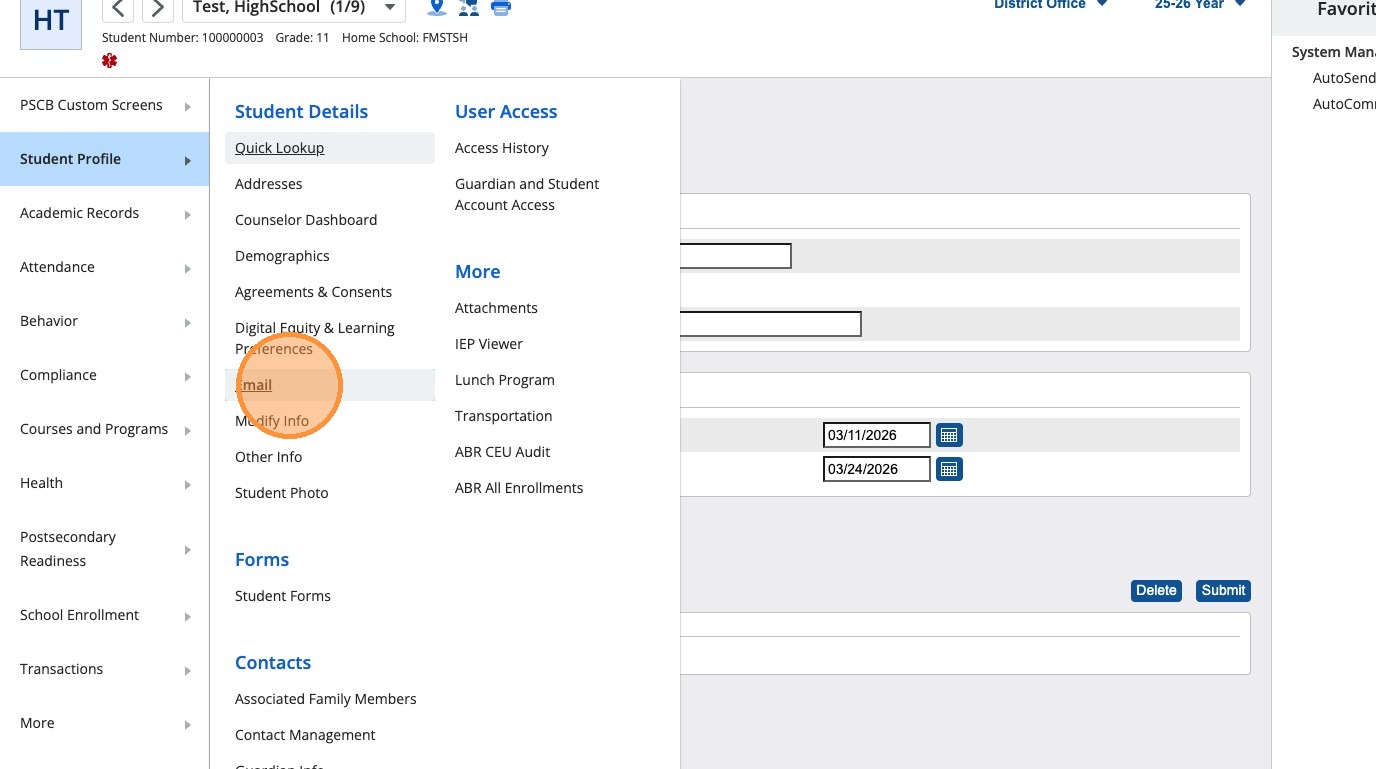The height and width of the screenshot is (769, 1376).
Task: Open Associated Family Members under Contacts
Action: click(x=325, y=699)
